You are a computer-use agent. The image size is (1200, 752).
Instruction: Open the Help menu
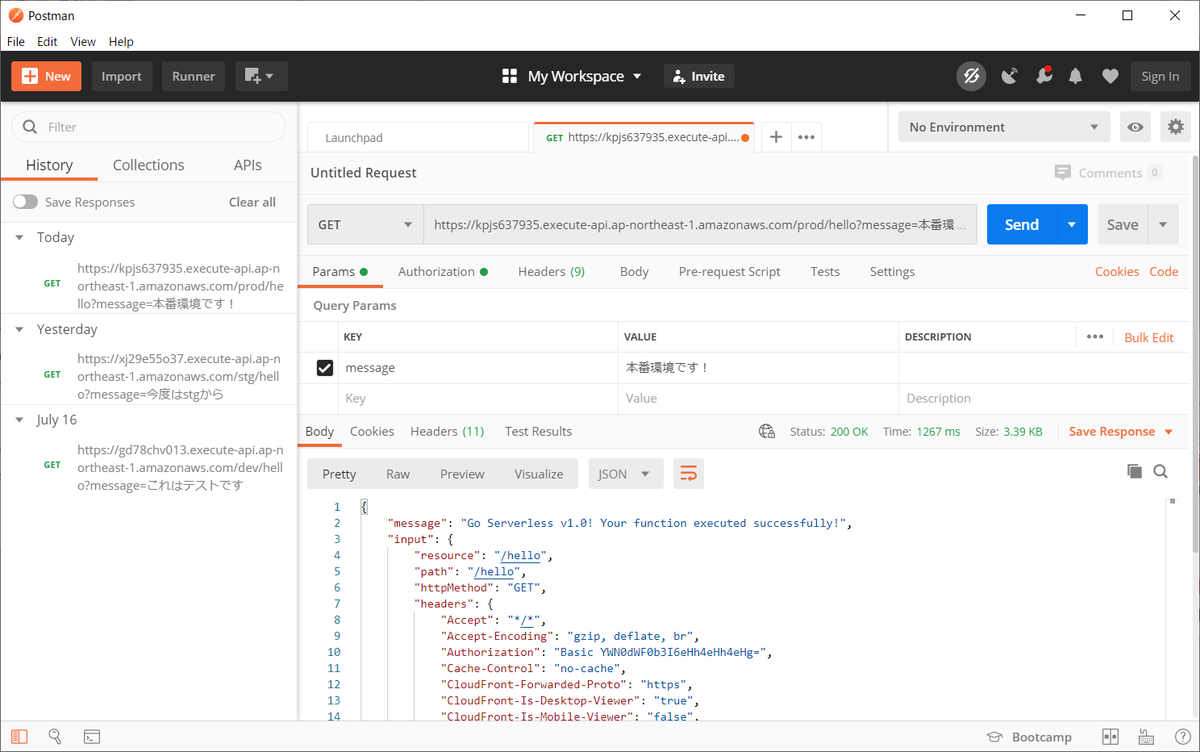121,42
